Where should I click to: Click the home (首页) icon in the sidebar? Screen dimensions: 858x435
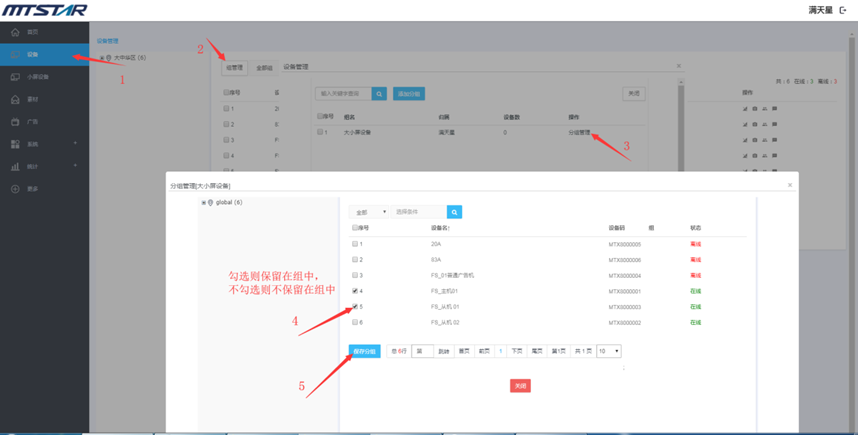pos(15,32)
